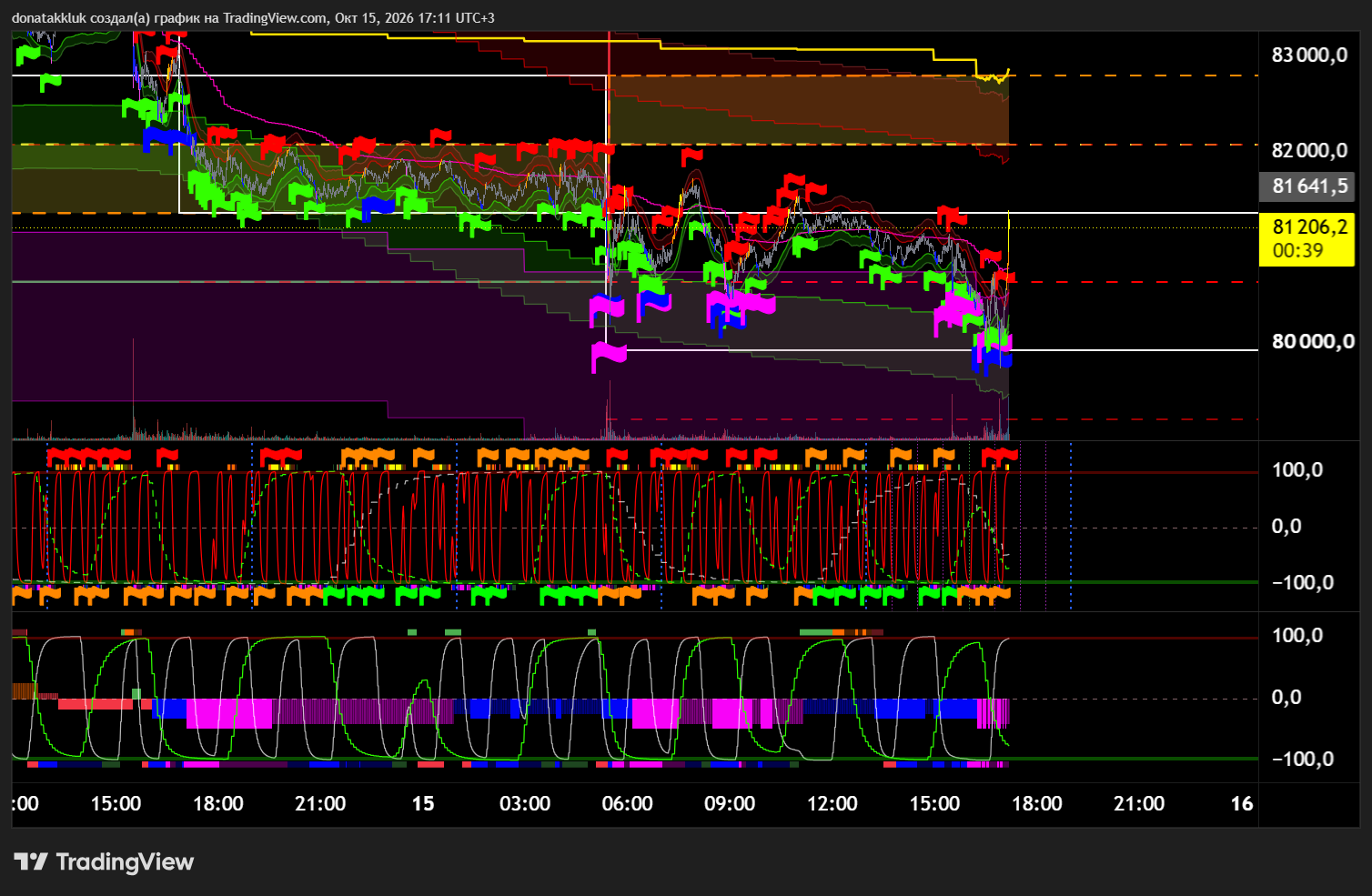Click the 03:00 time axis label
This screenshot has width=1372, height=896.
pos(525,803)
